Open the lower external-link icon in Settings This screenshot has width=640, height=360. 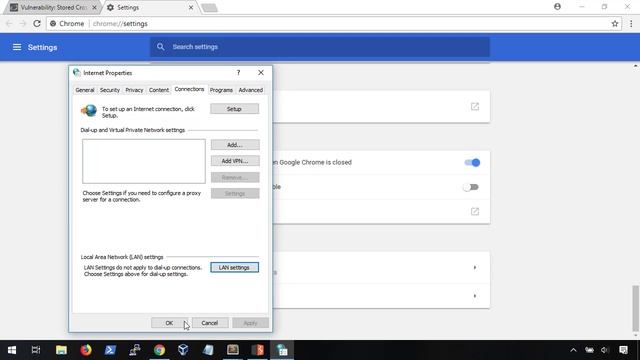(475, 211)
